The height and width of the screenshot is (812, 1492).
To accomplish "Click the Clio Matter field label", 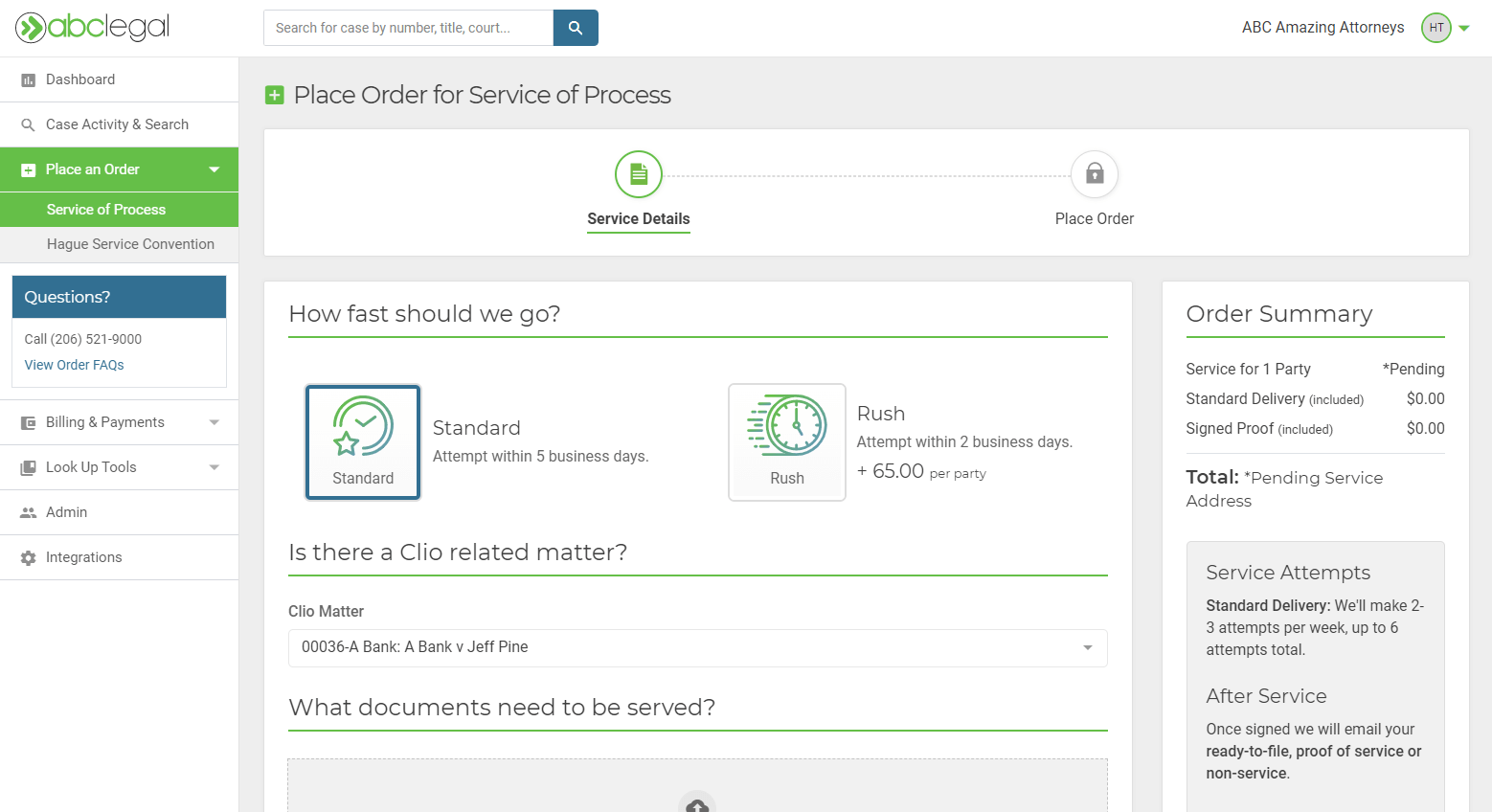I will (x=327, y=612).
